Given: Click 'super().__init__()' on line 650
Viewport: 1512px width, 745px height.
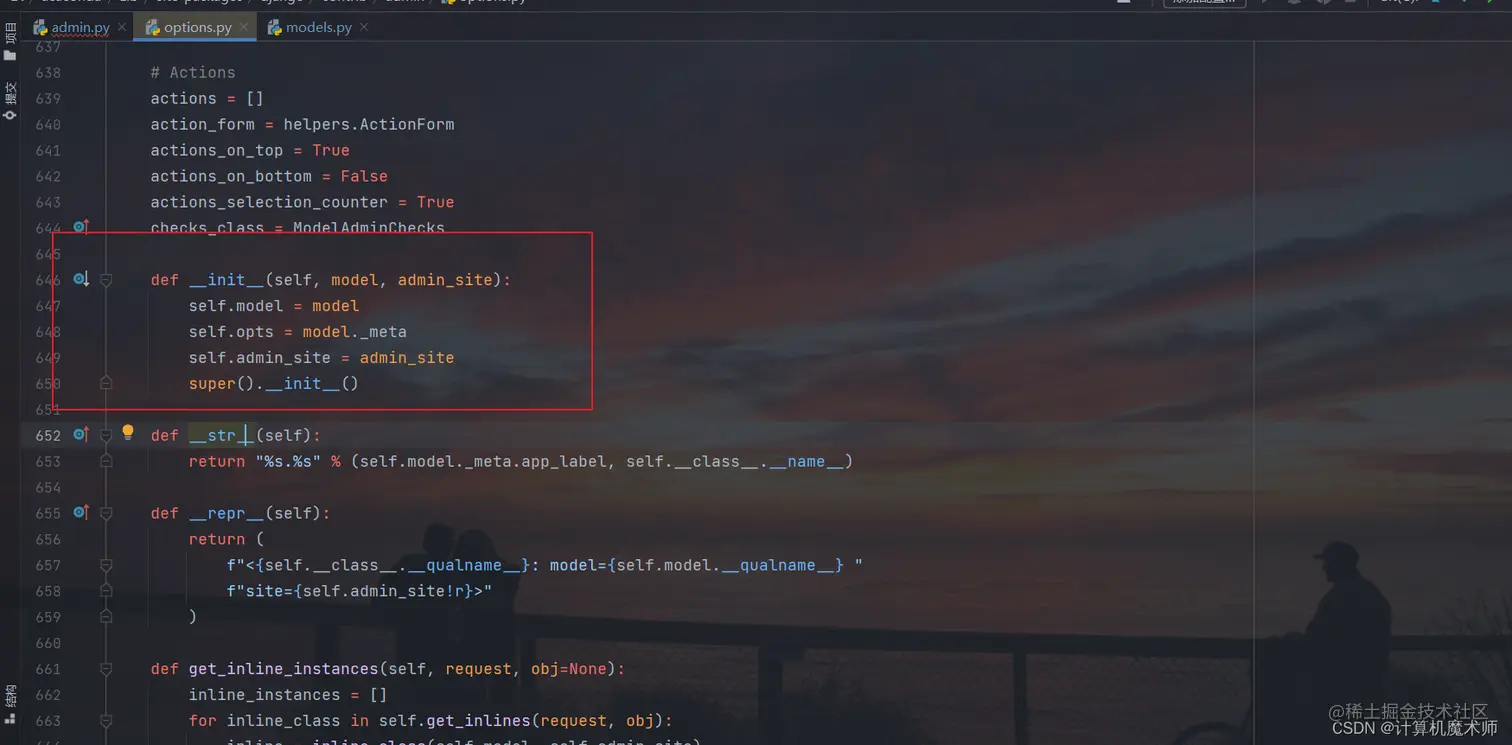Looking at the screenshot, I should pyautogui.click(x=273, y=384).
